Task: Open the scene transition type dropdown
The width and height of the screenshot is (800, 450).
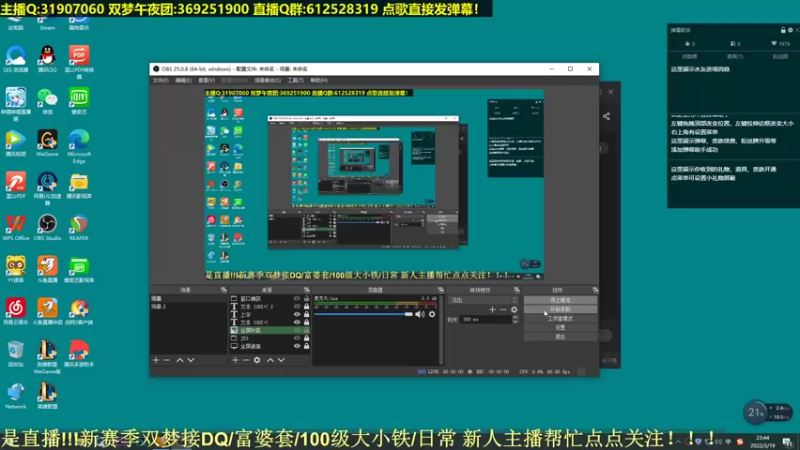Action: (484, 300)
